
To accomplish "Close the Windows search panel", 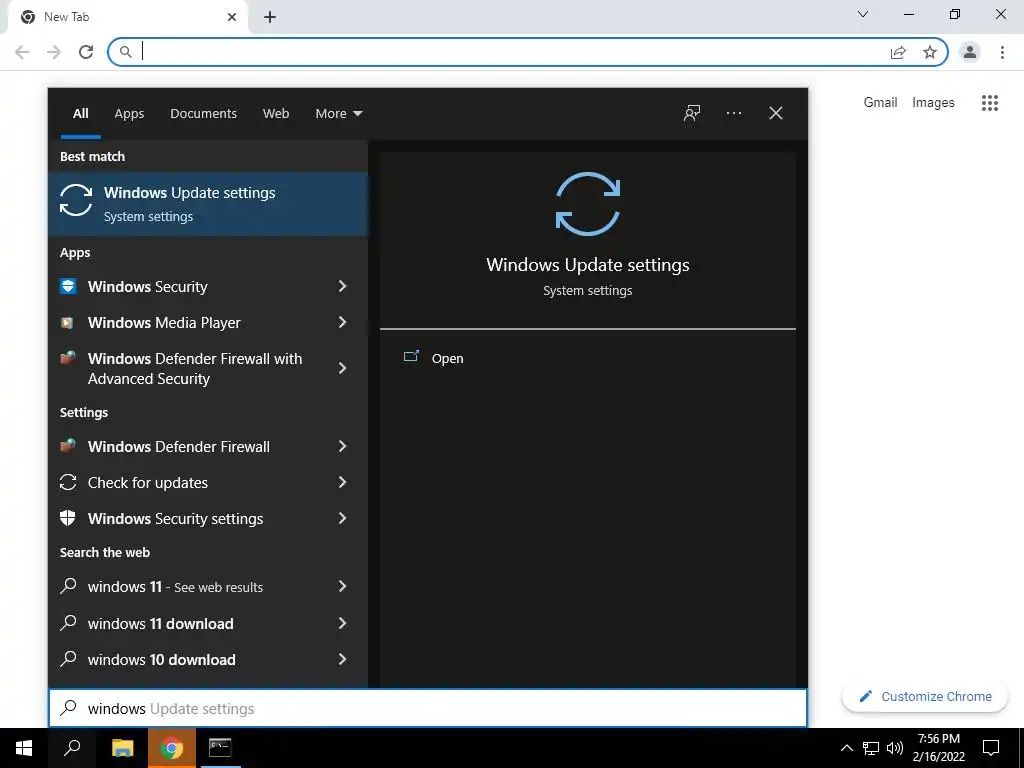I will 776,113.
